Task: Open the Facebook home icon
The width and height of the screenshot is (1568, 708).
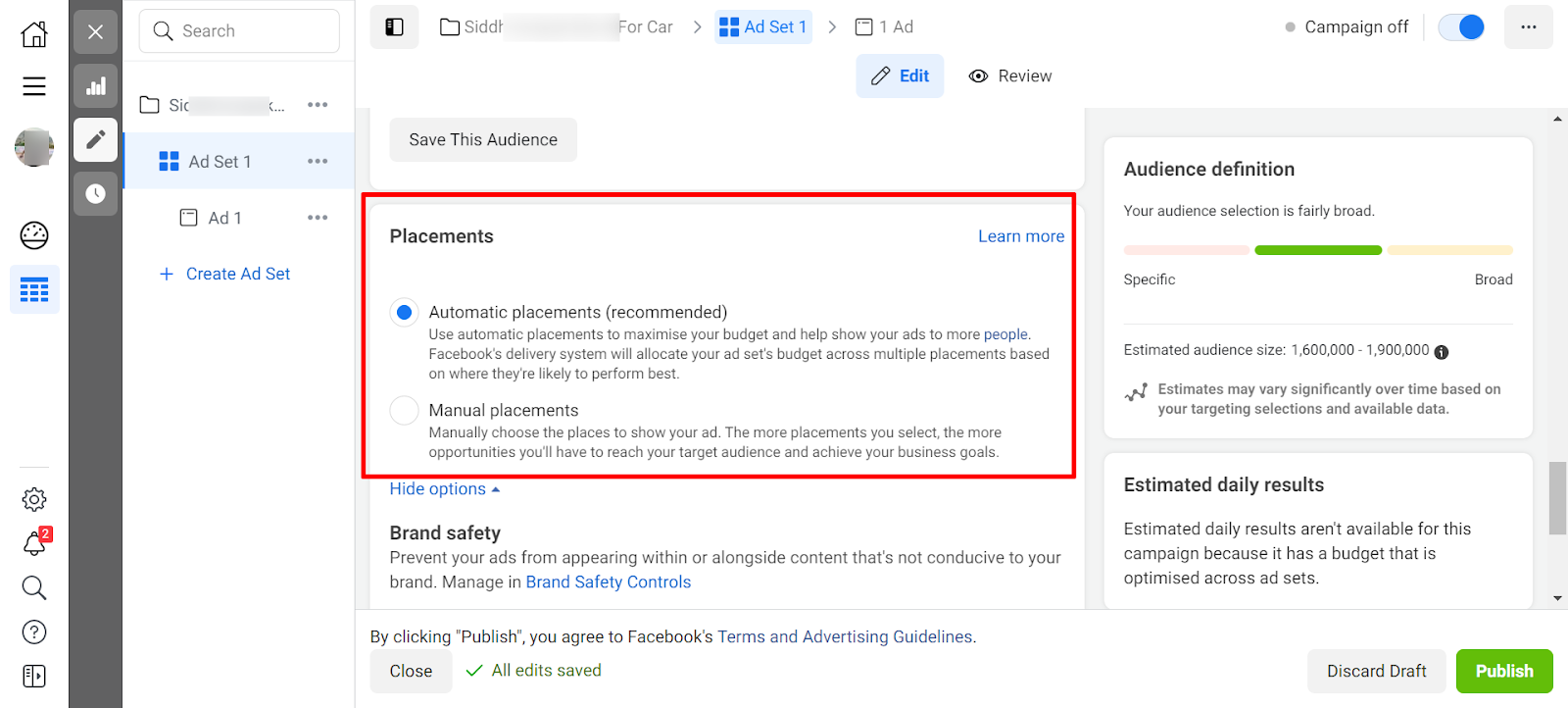Action: pos(34,34)
